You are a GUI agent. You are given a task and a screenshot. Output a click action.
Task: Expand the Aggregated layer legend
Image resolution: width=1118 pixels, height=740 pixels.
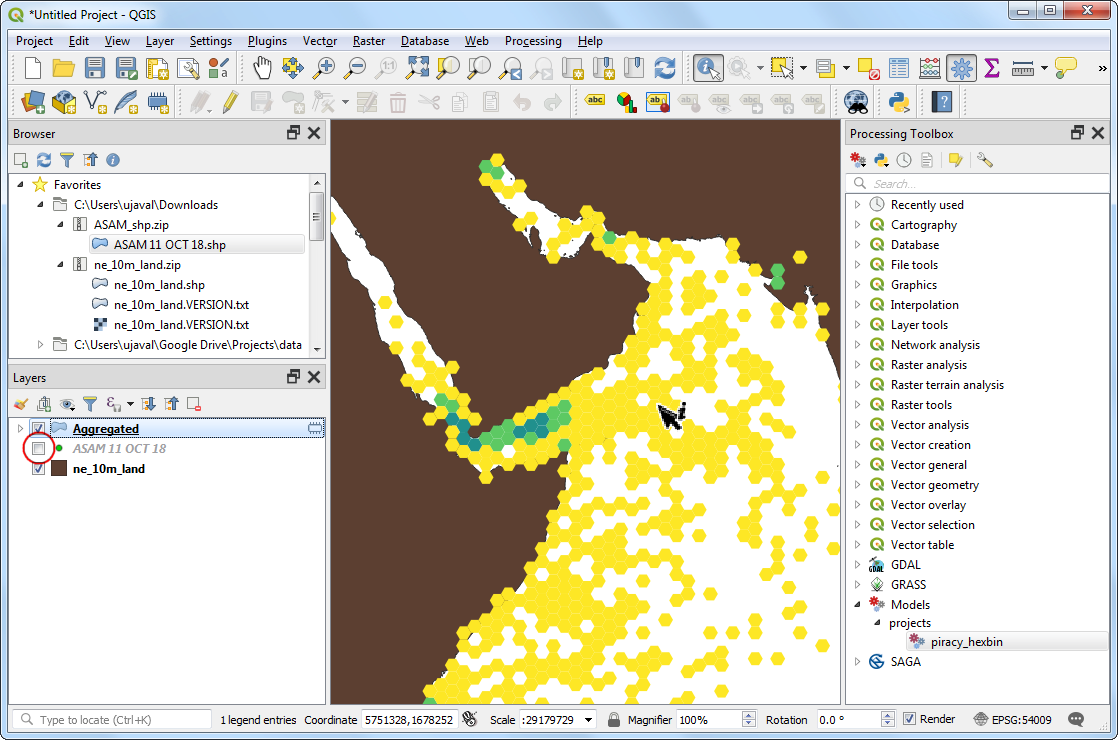click(20, 429)
